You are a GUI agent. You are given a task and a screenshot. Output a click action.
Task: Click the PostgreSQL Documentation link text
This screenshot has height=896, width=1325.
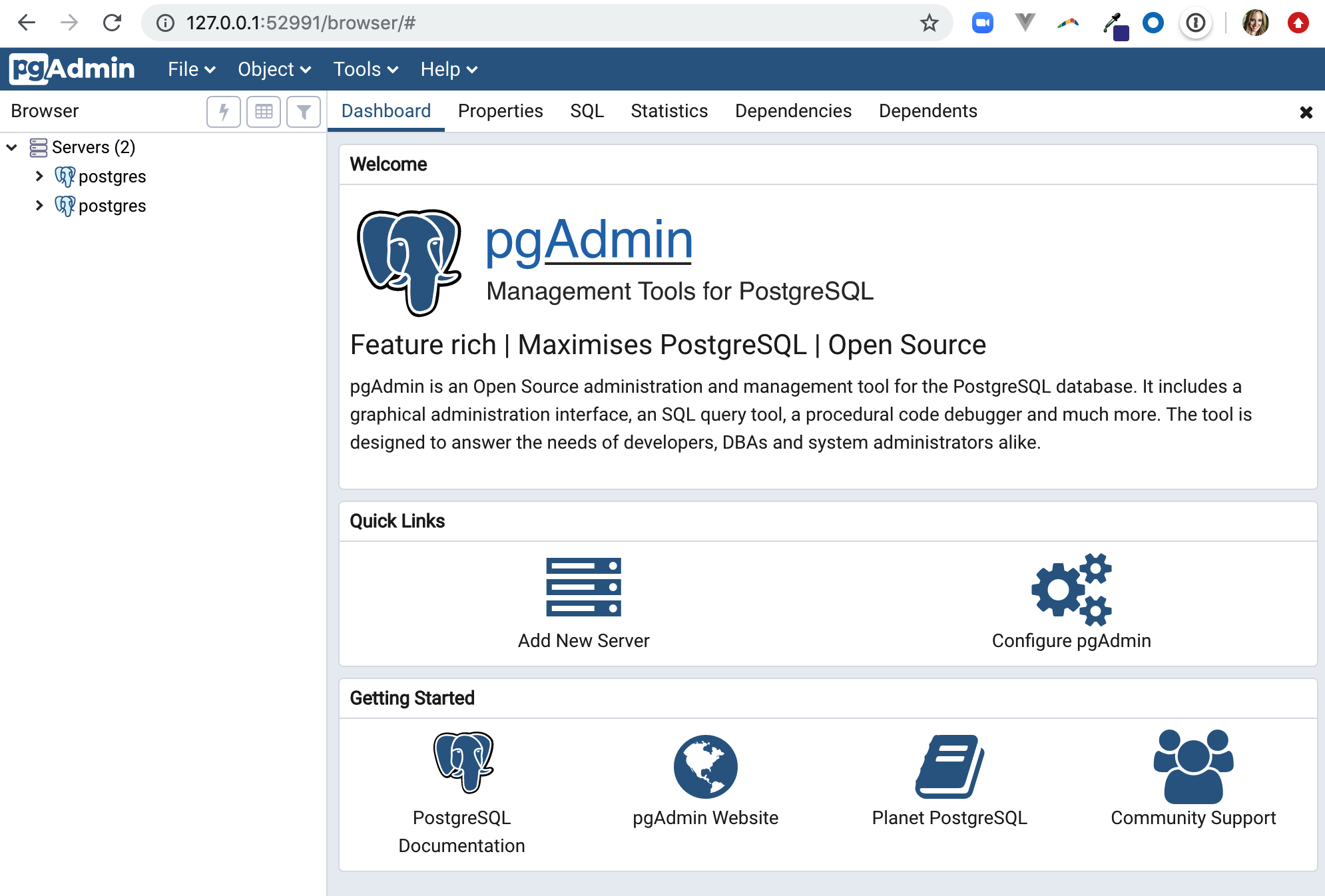[x=461, y=831]
